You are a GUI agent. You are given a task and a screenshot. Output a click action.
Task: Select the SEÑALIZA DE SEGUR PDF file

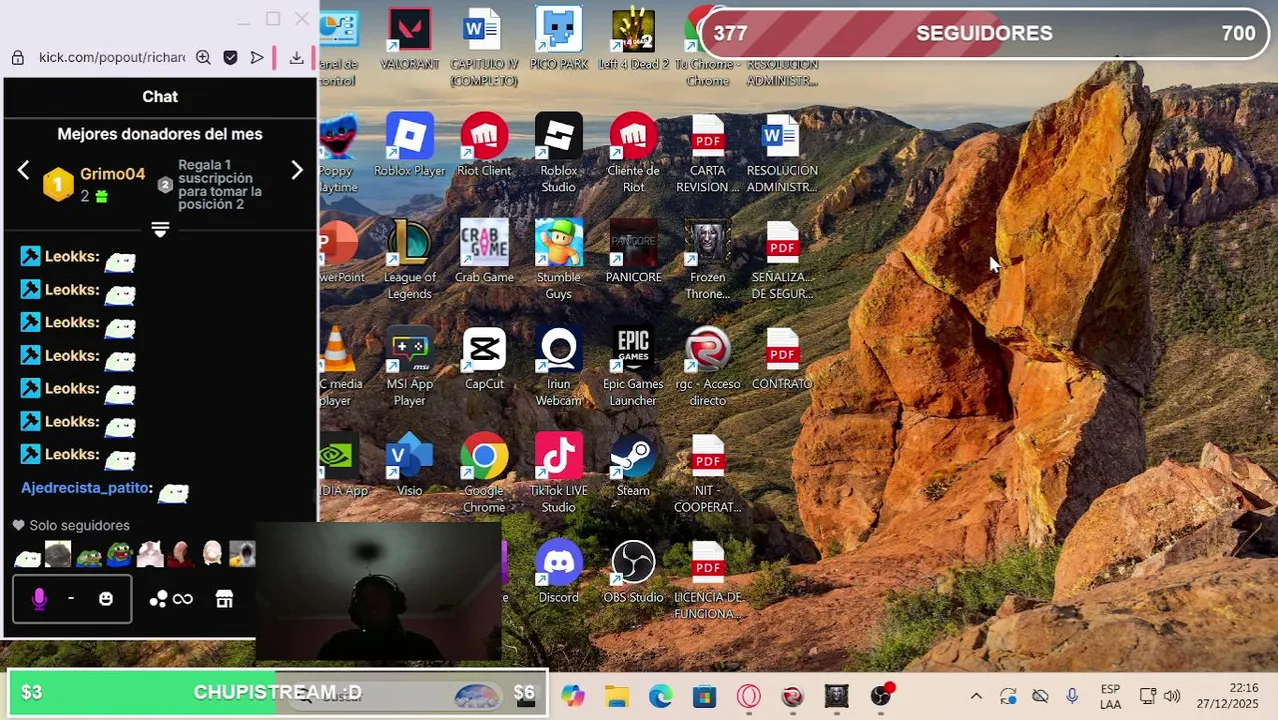(782, 260)
